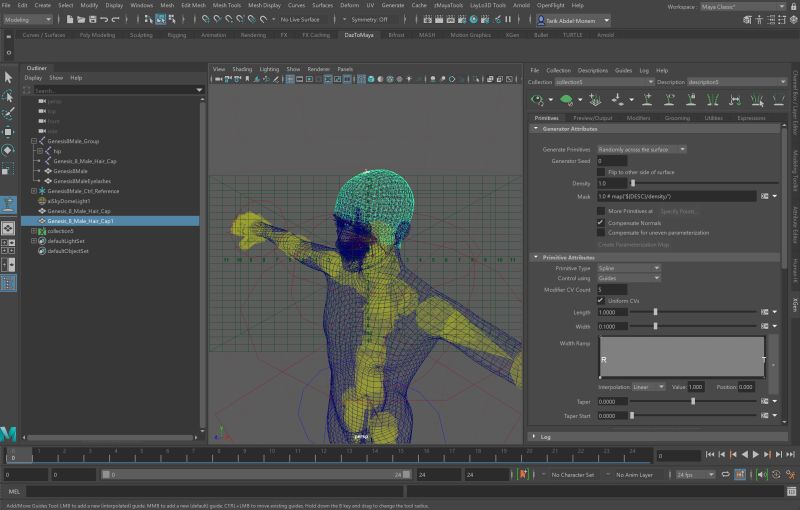
Task: Select the Move tool in toolbox
Action: tap(8, 132)
